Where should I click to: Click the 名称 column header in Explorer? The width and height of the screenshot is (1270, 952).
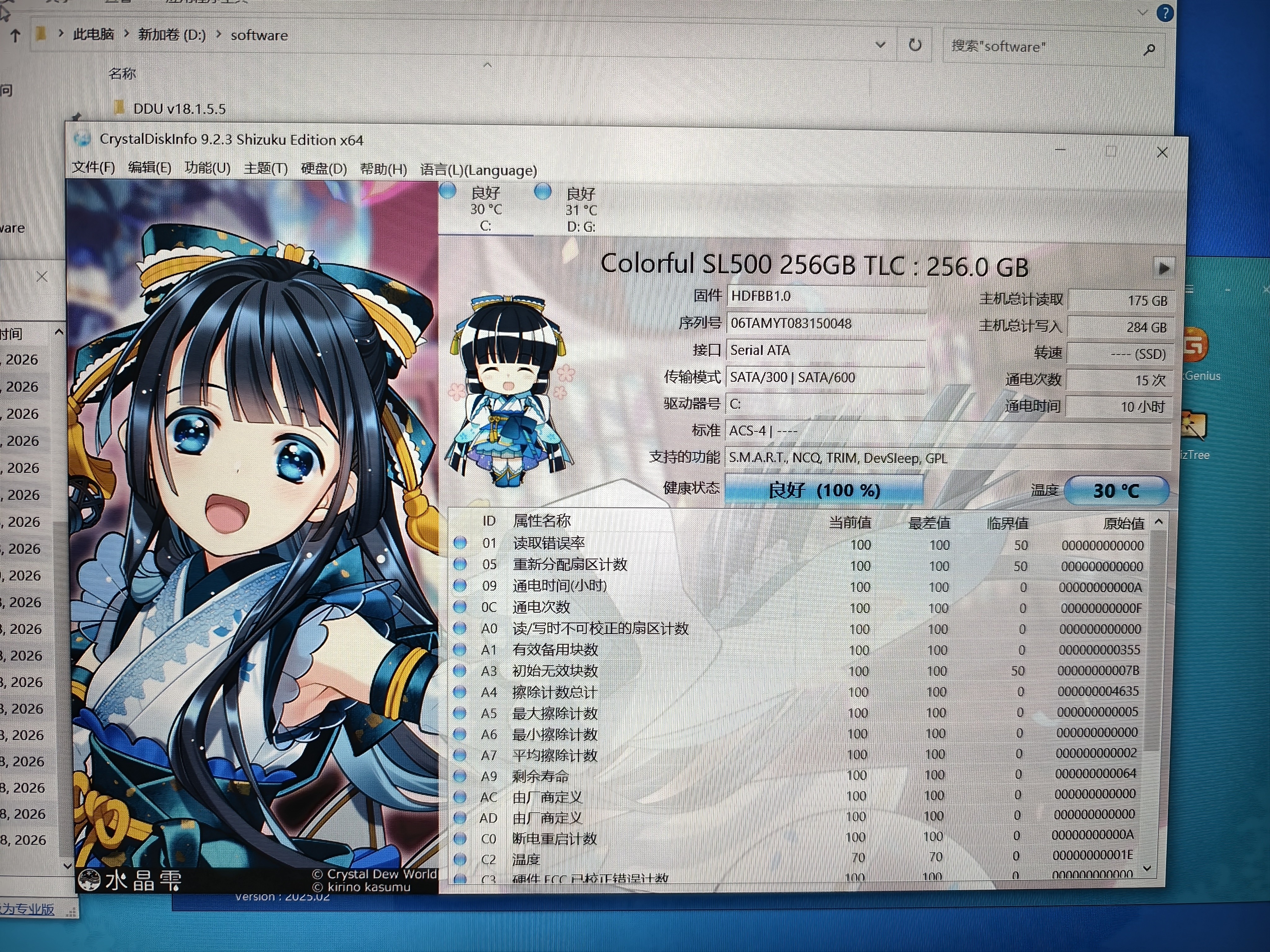pyautogui.click(x=122, y=73)
